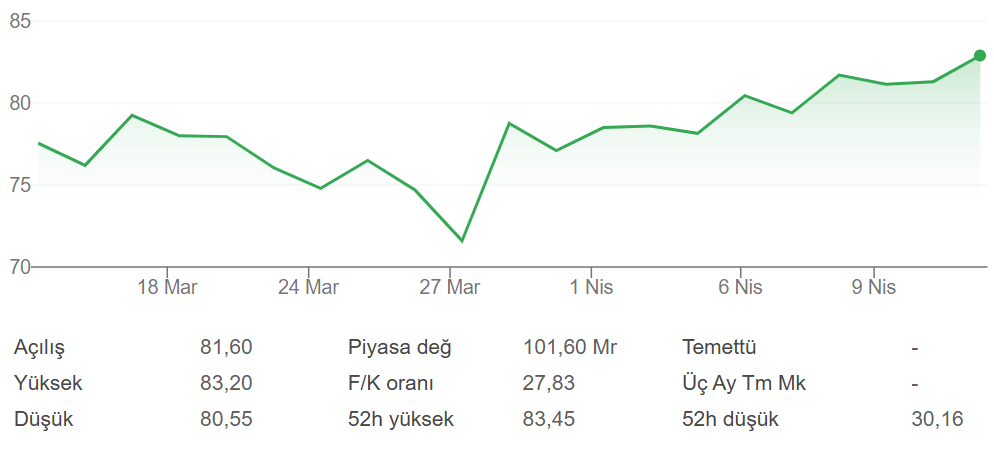The height and width of the screenshot is (450, 994).
Task: Click the Üç Ay Tm Mk label
Action: click(x=744, y=383)
